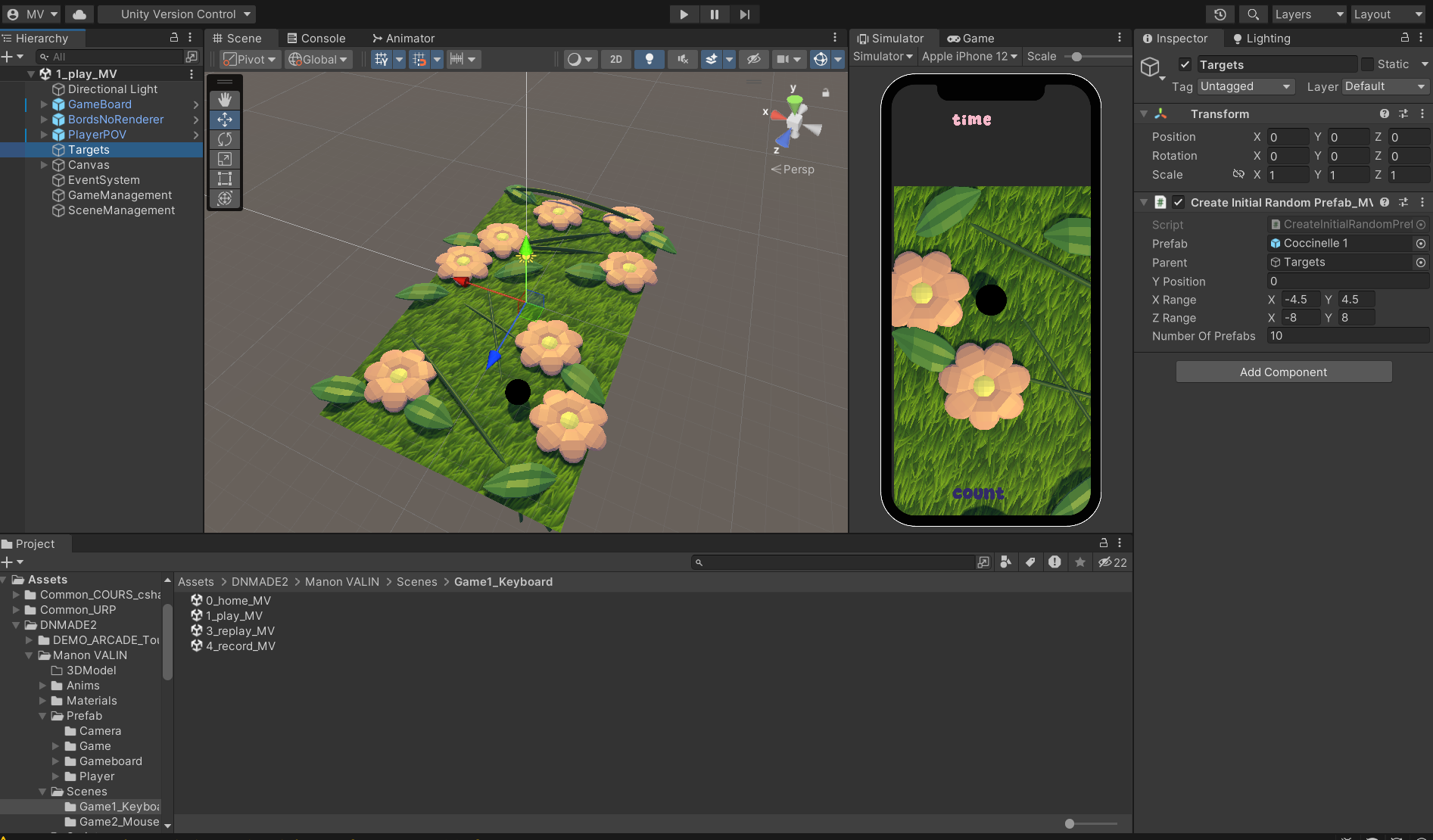Disable Create Initial Random Prefab script checkbox

point(1178,202)
